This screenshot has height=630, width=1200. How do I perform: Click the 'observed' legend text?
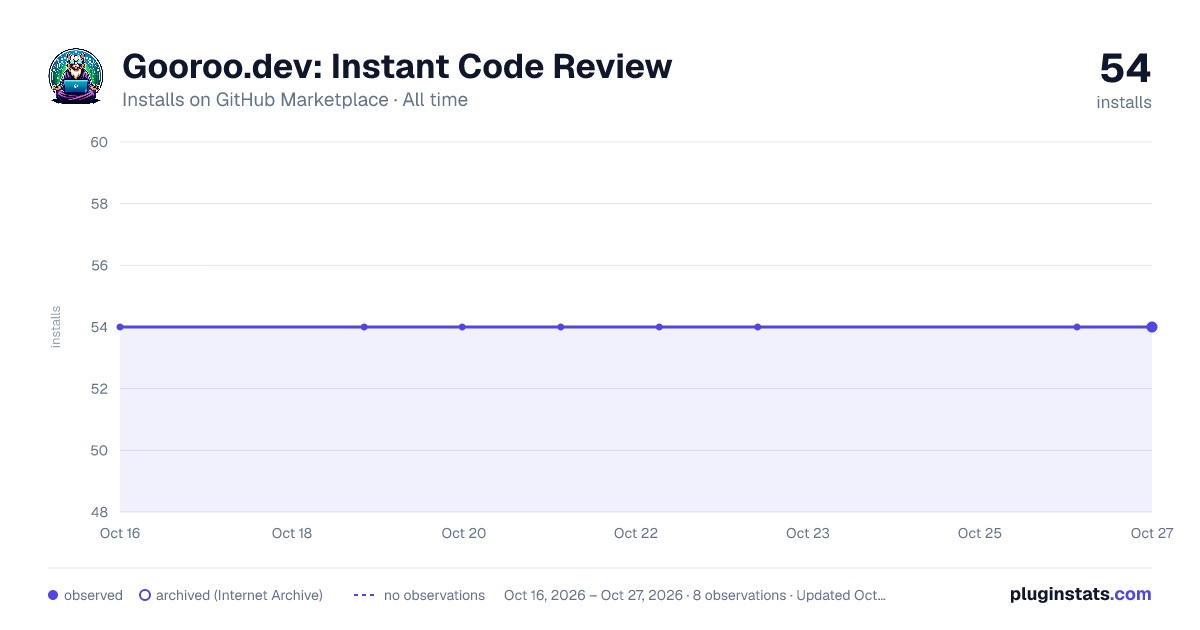pyautogui.click(x=93, y=595)
